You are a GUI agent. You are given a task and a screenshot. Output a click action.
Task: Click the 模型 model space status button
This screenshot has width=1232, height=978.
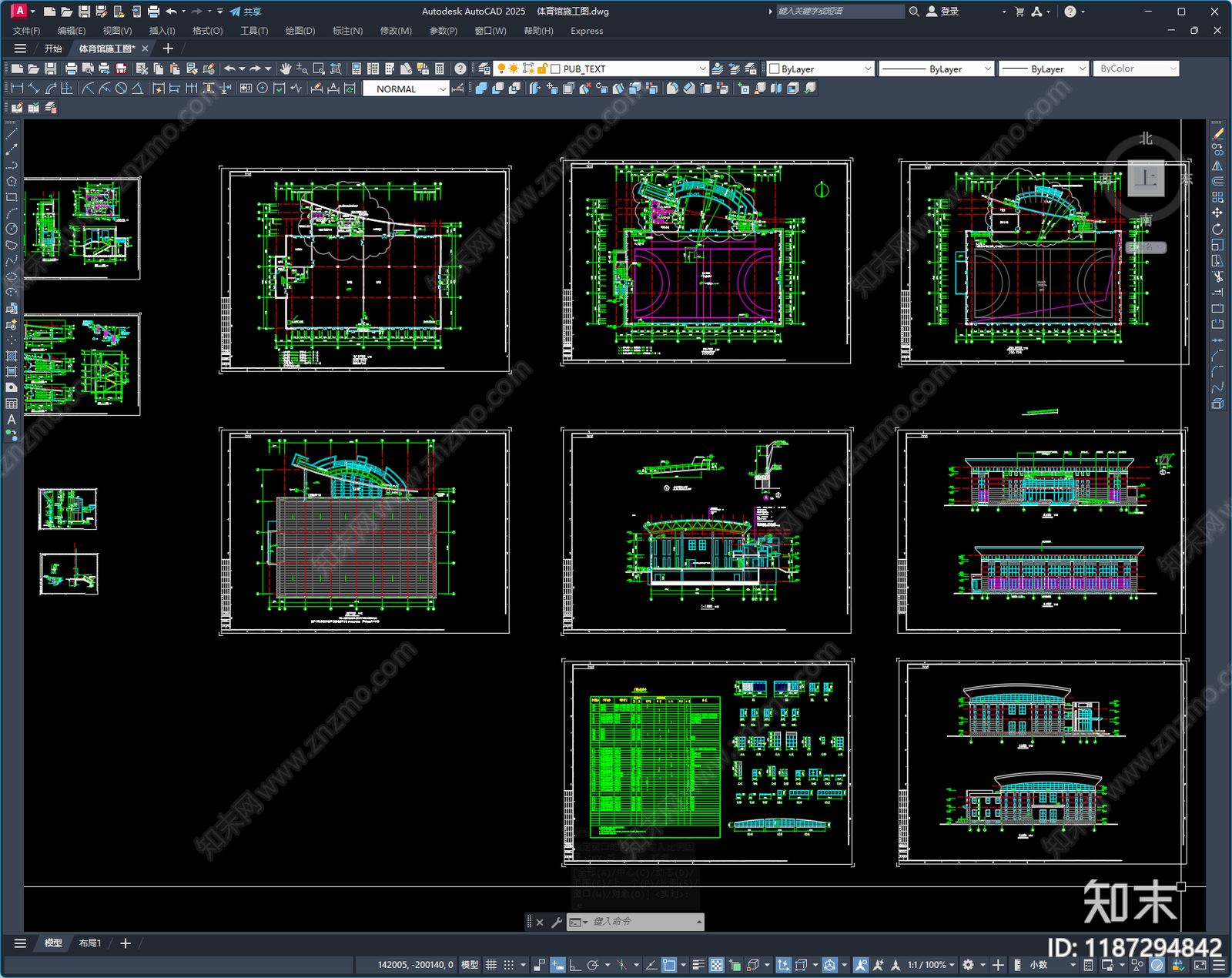coord(470,965)
